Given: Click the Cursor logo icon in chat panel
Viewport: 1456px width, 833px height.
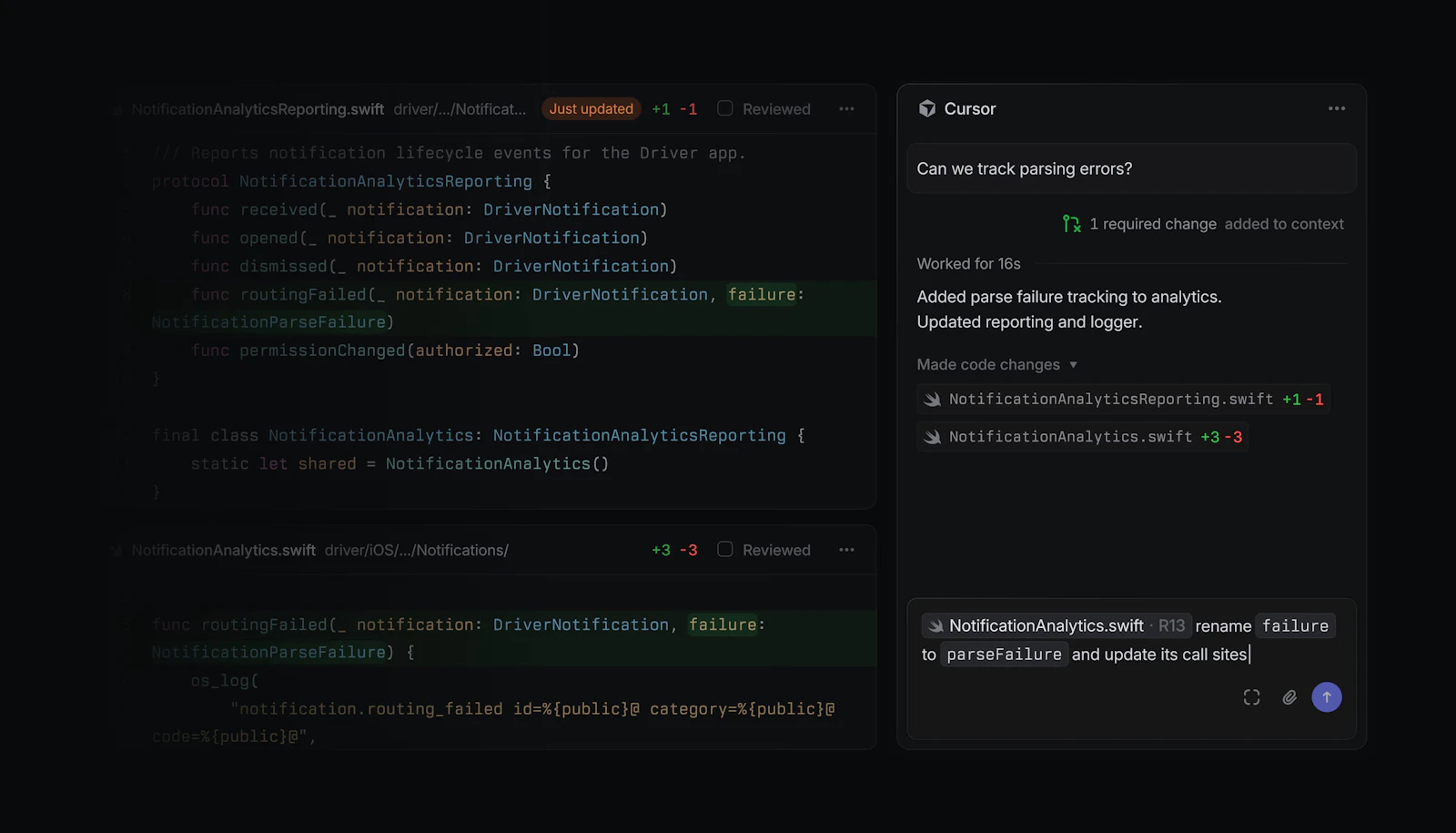Looking at the screenshot, I should coord(926,108).
